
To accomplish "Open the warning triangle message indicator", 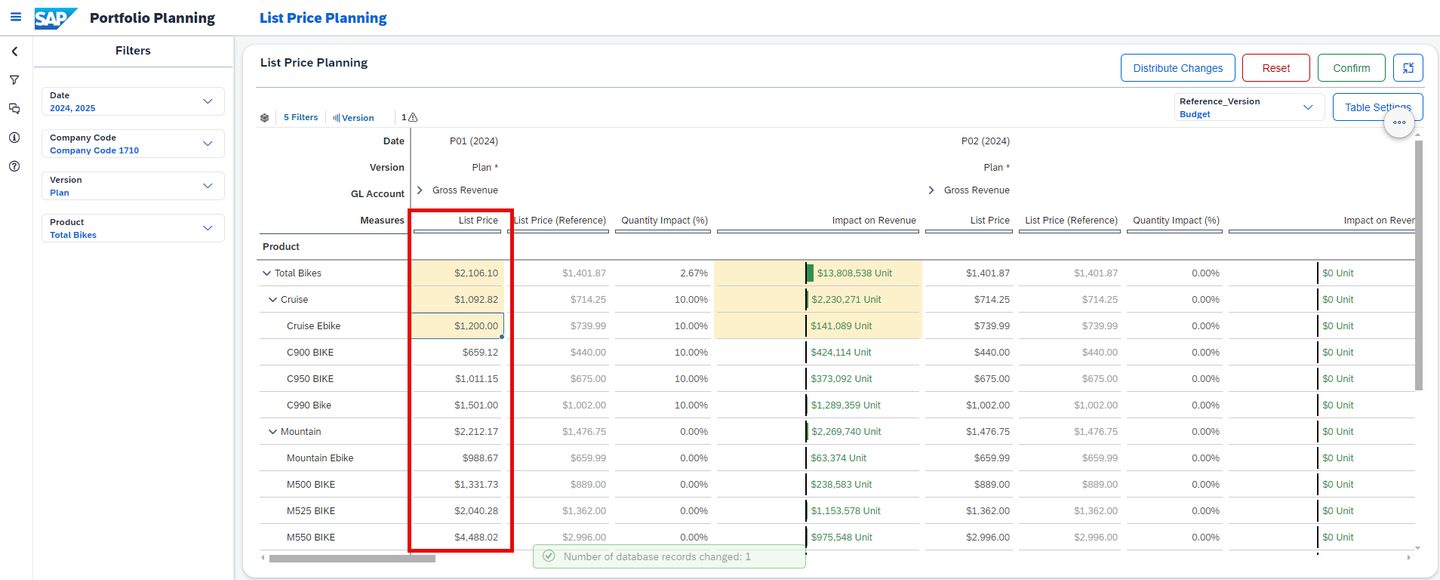I will pyautogui.click(x=413, y=117).
